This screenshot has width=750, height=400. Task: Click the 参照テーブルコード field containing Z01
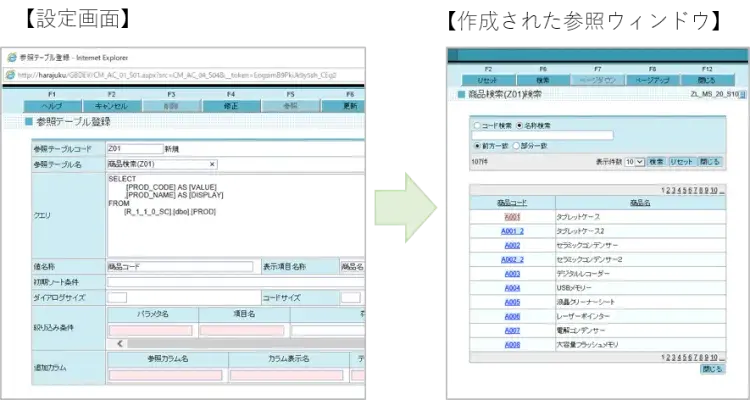pyautogui.click(x=135, y=149)
